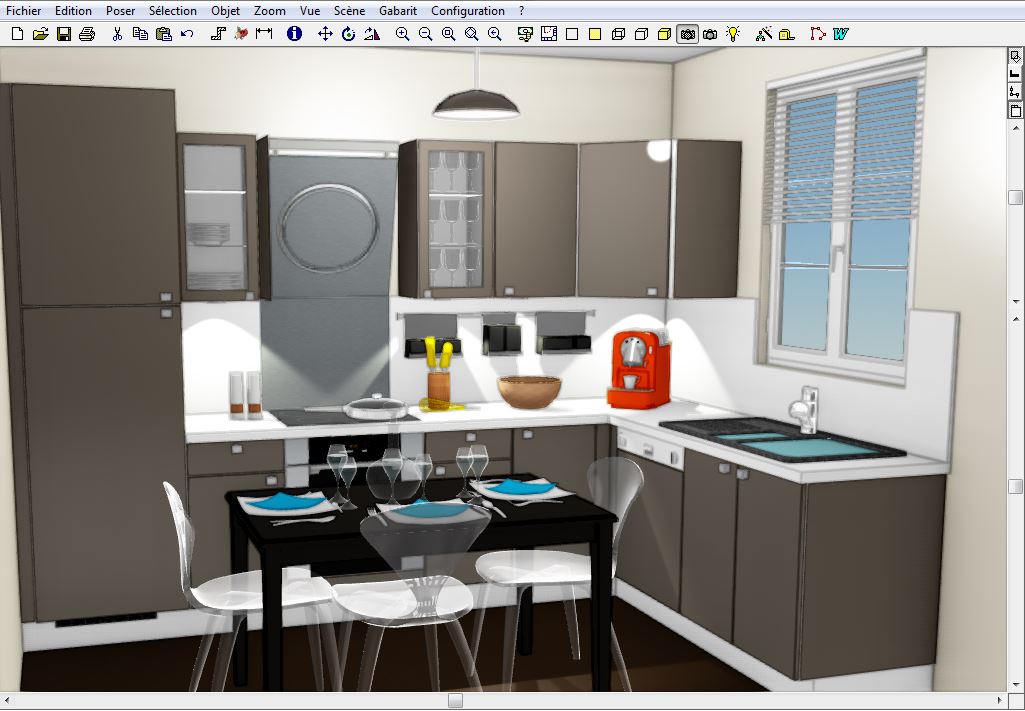Click the red polyline path icon

[817, 34]
